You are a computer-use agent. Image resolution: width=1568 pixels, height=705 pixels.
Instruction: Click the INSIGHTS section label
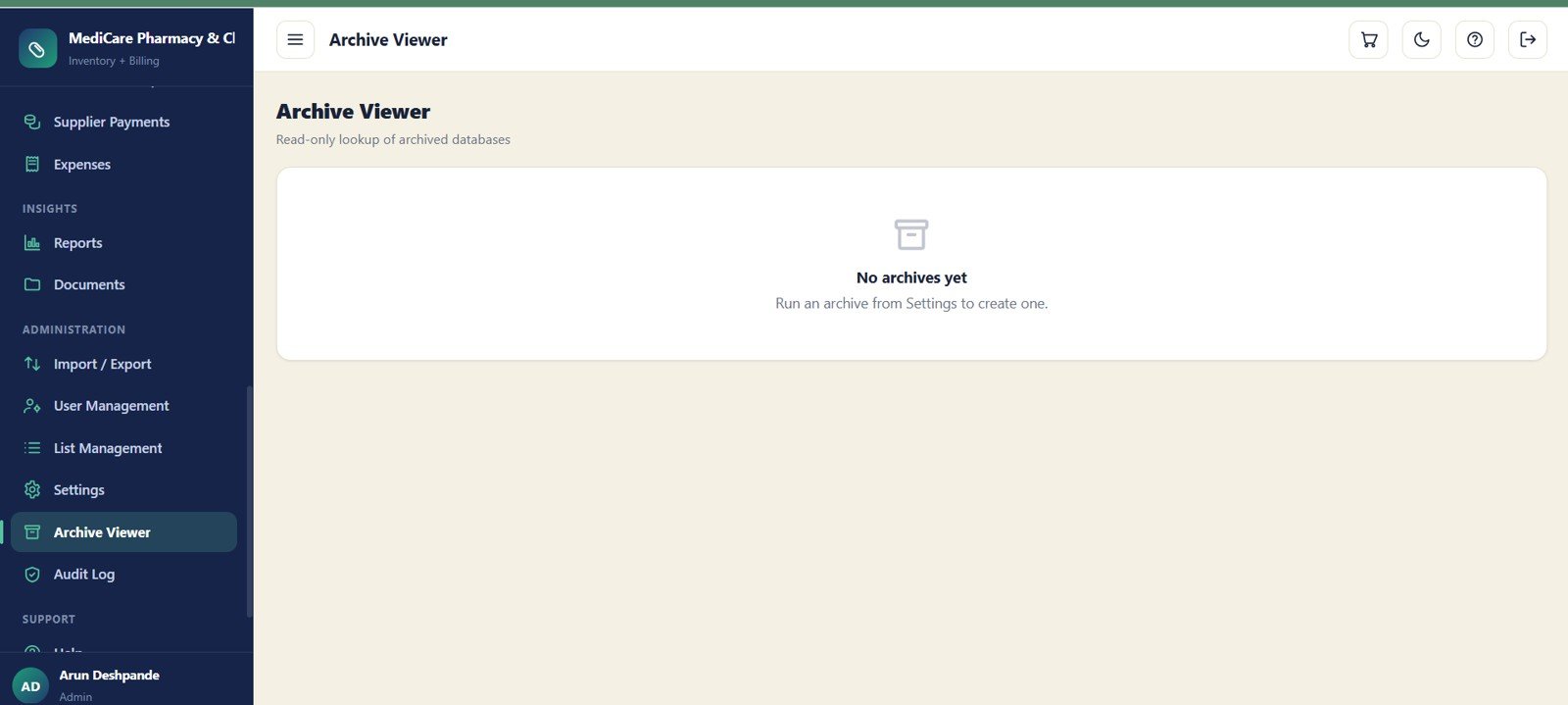click(x=50, y=209)
